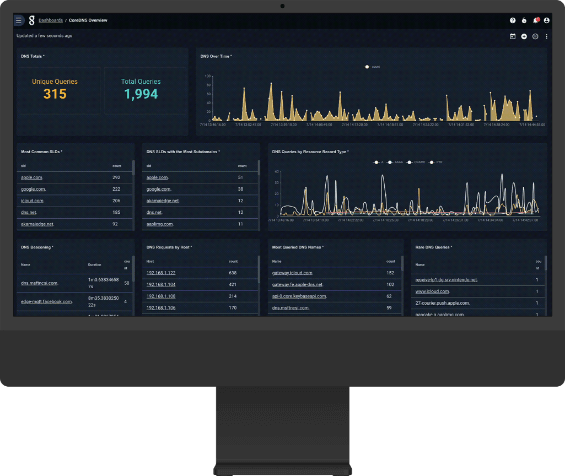
Task: Click Most Common SLDs table scrollbar
Action: [x=133, y=168]
